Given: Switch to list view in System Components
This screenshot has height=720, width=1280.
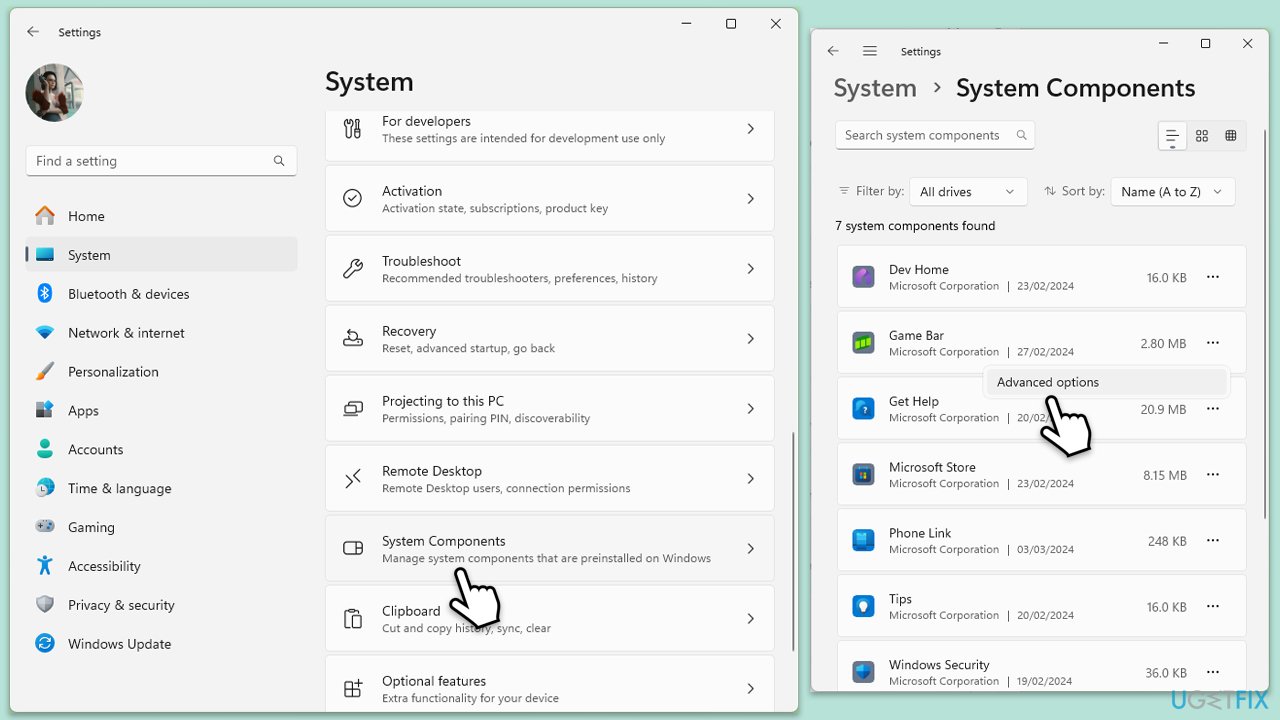Looking at the screenshot, I should [1172, 136].
